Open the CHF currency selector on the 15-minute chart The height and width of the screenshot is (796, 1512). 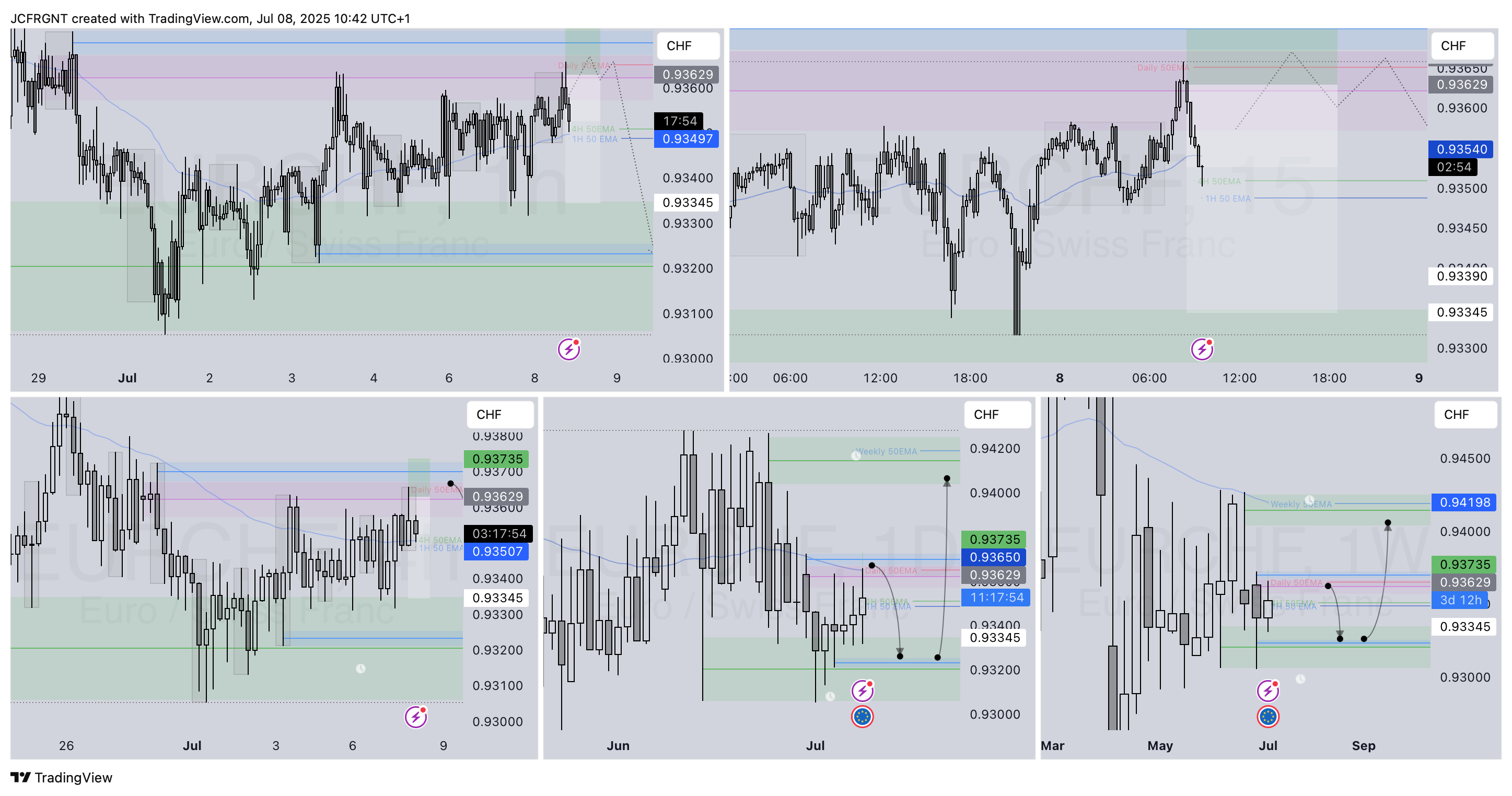(1462, 46)
